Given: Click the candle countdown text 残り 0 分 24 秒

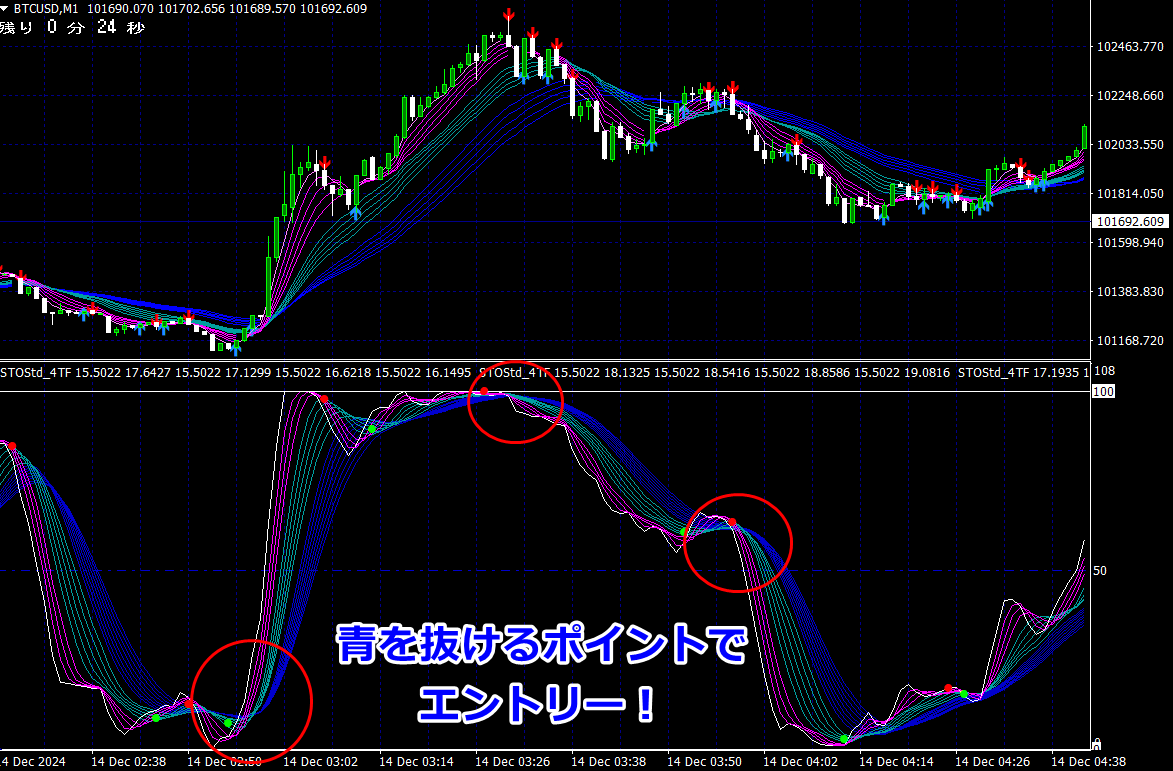Looking at the screenshot, I should pyautogui.click(x=73, y=28).
